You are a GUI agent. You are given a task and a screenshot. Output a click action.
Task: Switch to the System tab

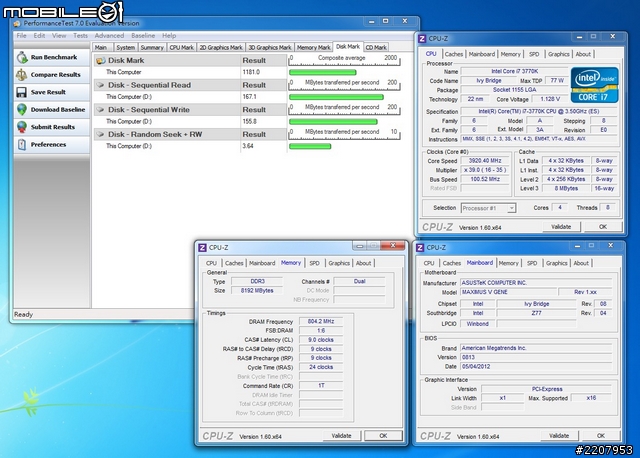coord(125,47)
